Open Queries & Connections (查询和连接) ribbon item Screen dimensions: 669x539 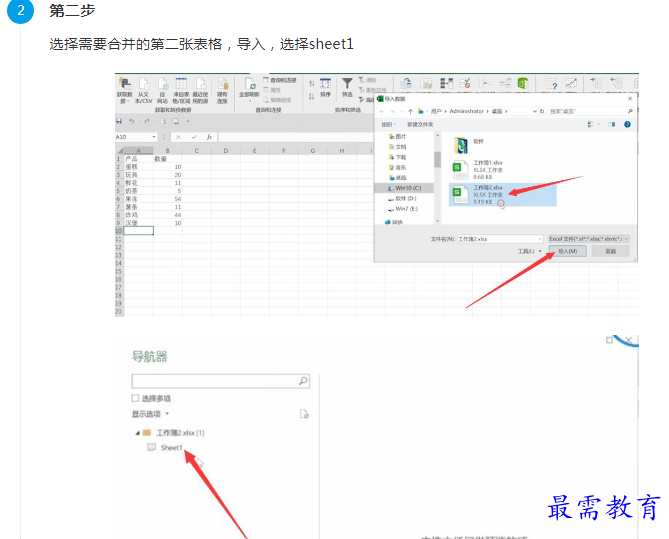[279, 80]
